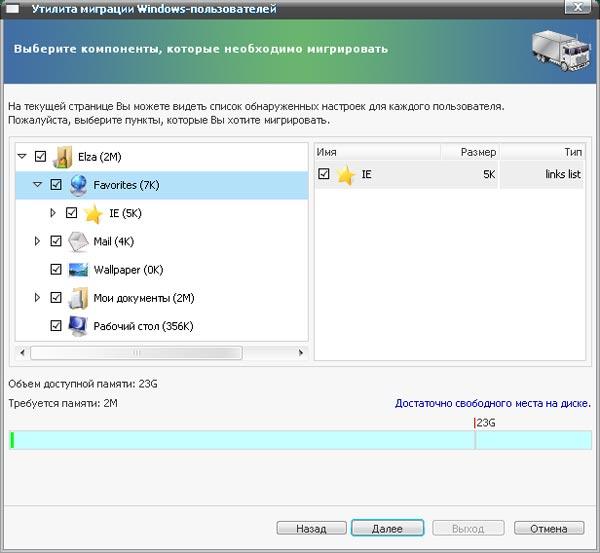Screen dimensions: 600x553
Task: Click the IE name in the right list
Action: tap(366, 175)
